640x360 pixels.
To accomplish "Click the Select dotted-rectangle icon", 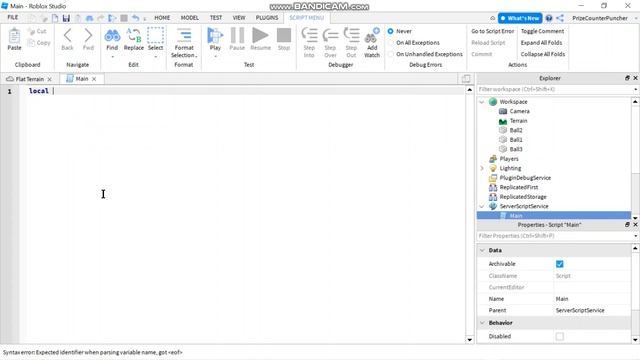I will click(x=156, y=36).
